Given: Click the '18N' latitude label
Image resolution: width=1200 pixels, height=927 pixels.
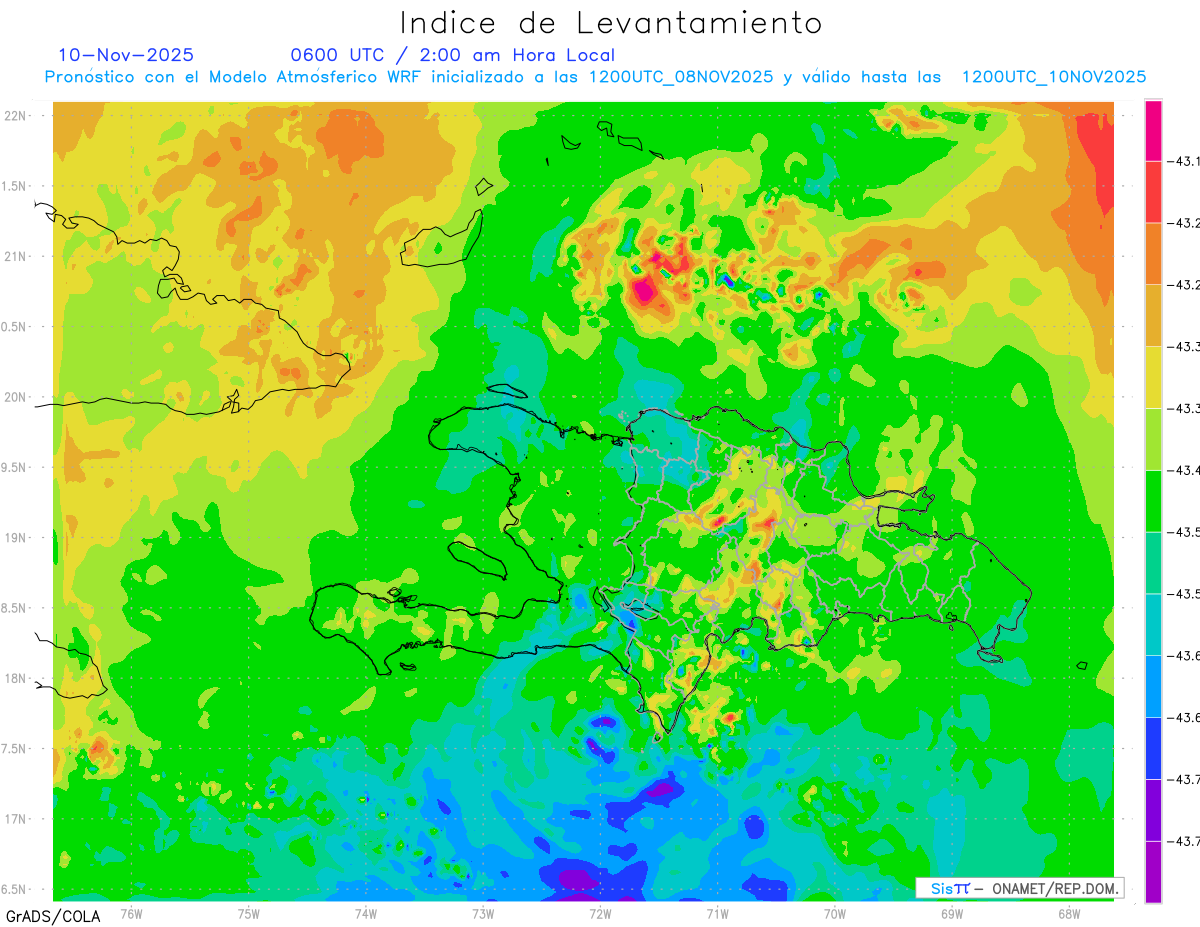Looking at the screenshot, I should tap(17, 678).
